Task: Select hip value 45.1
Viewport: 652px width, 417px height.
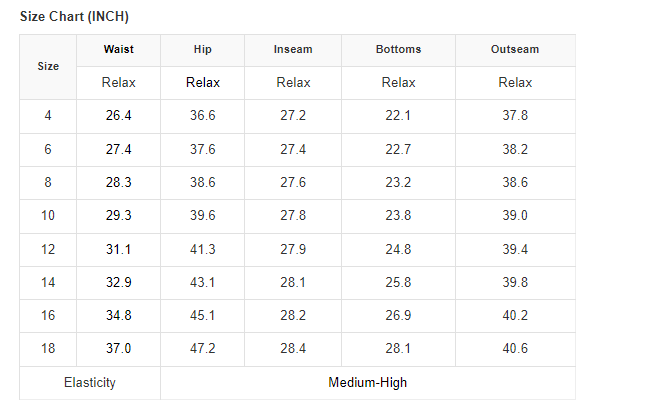Action: (203, 316)
